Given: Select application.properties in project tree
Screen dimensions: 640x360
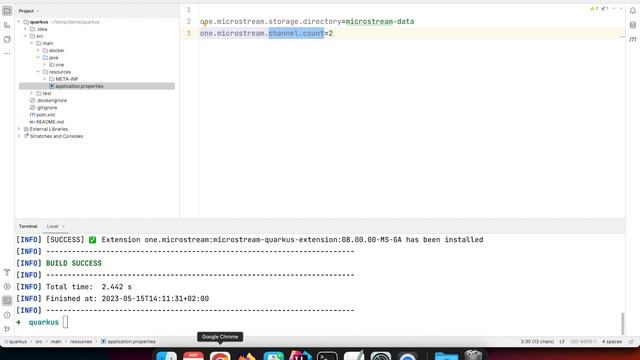Looking at the screenshot, I should click(x=97, y=86).
